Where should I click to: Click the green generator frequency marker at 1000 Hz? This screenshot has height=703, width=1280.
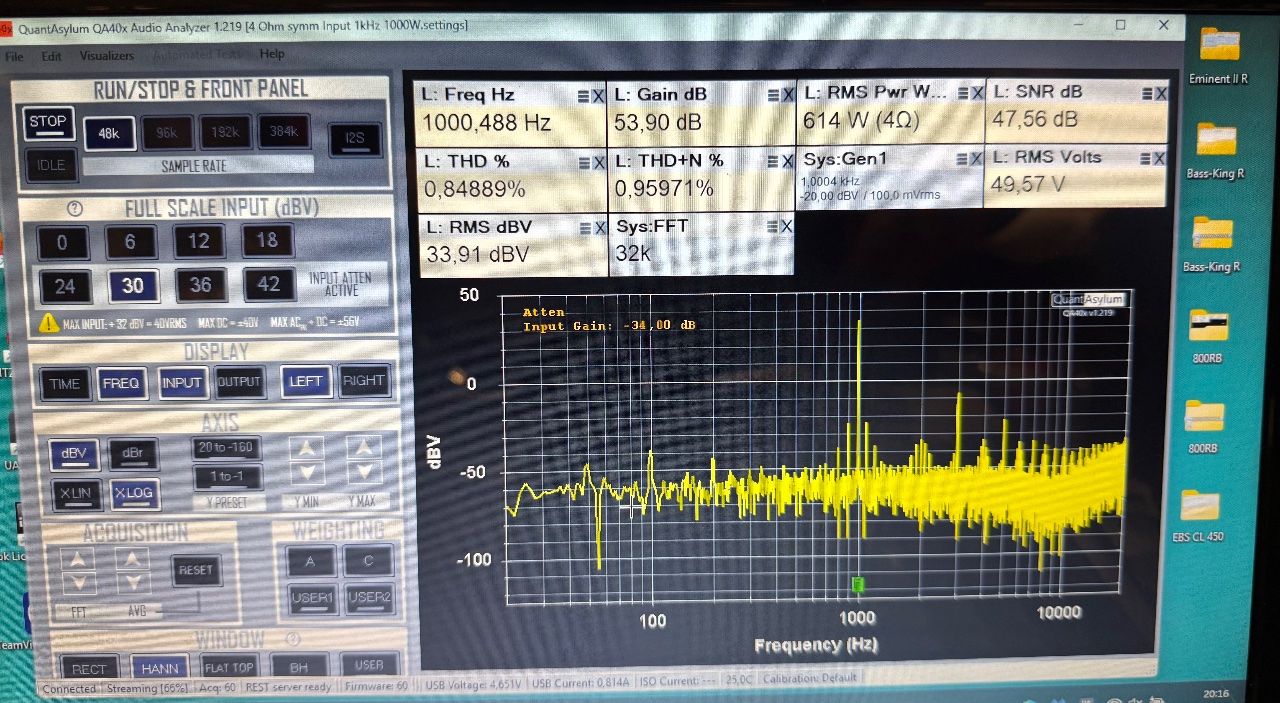coord(857,584)
